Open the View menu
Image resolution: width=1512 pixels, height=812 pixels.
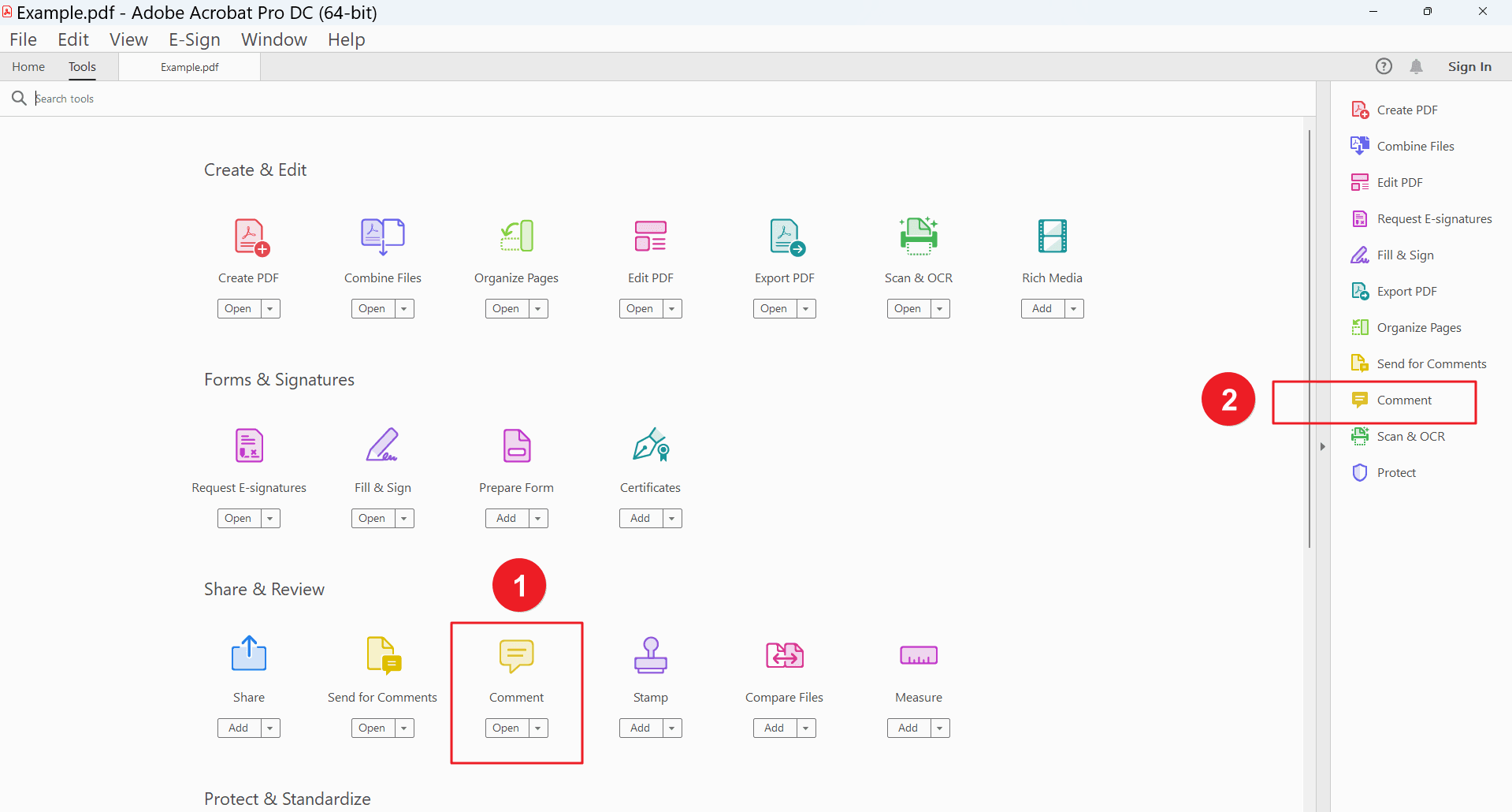pos(128,39)
